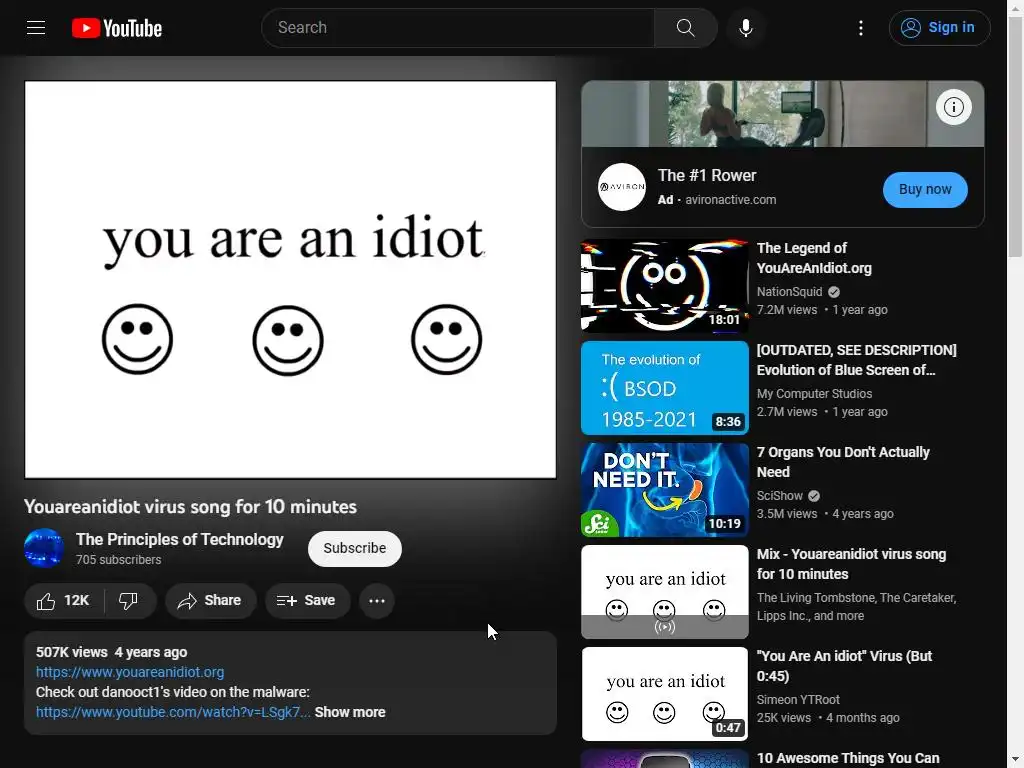
Task: Open ad info icon on Rower ad
Action: pos(953,107)
